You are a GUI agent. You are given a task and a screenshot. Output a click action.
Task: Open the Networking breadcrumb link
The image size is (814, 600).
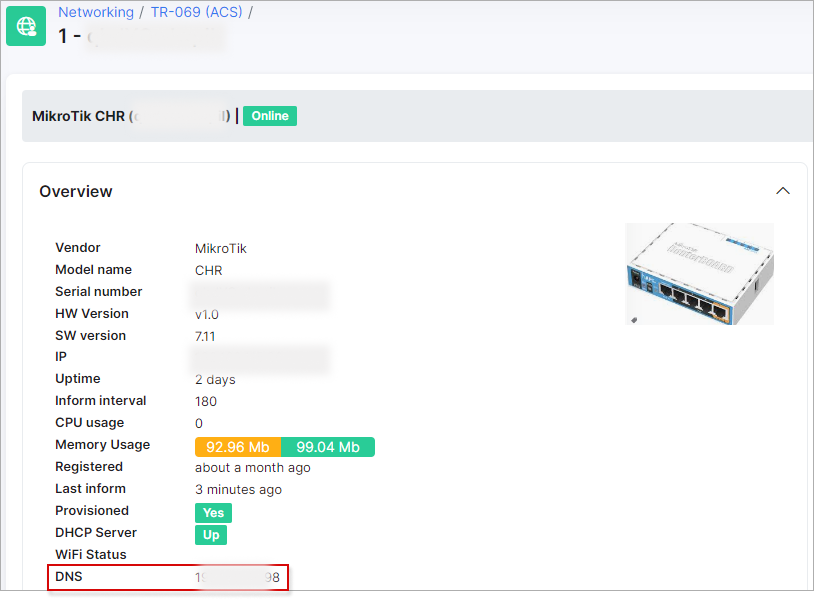pos(96,12)
